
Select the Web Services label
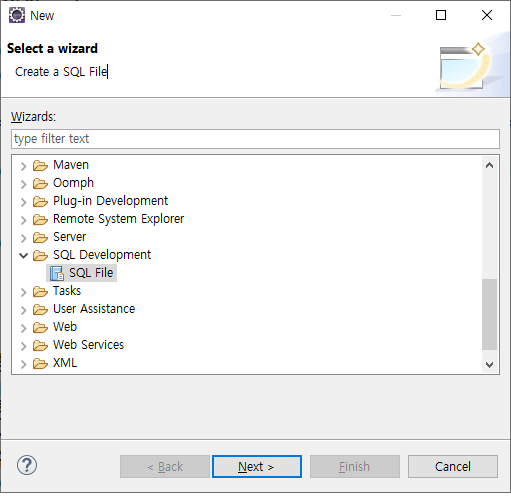pos(88,345)
